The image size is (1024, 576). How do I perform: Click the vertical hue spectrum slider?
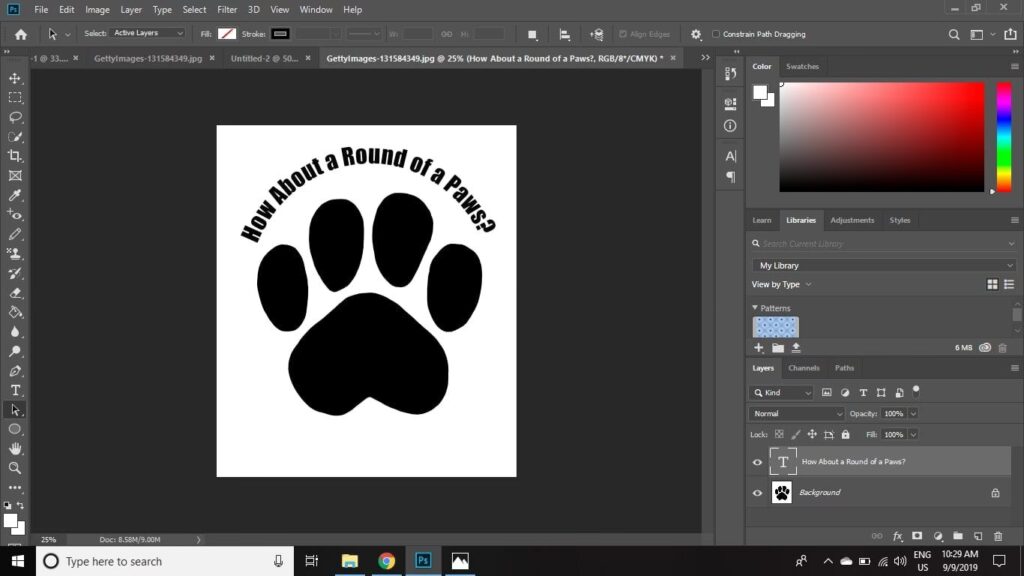pyautogui.click(x=1003, y=136)
